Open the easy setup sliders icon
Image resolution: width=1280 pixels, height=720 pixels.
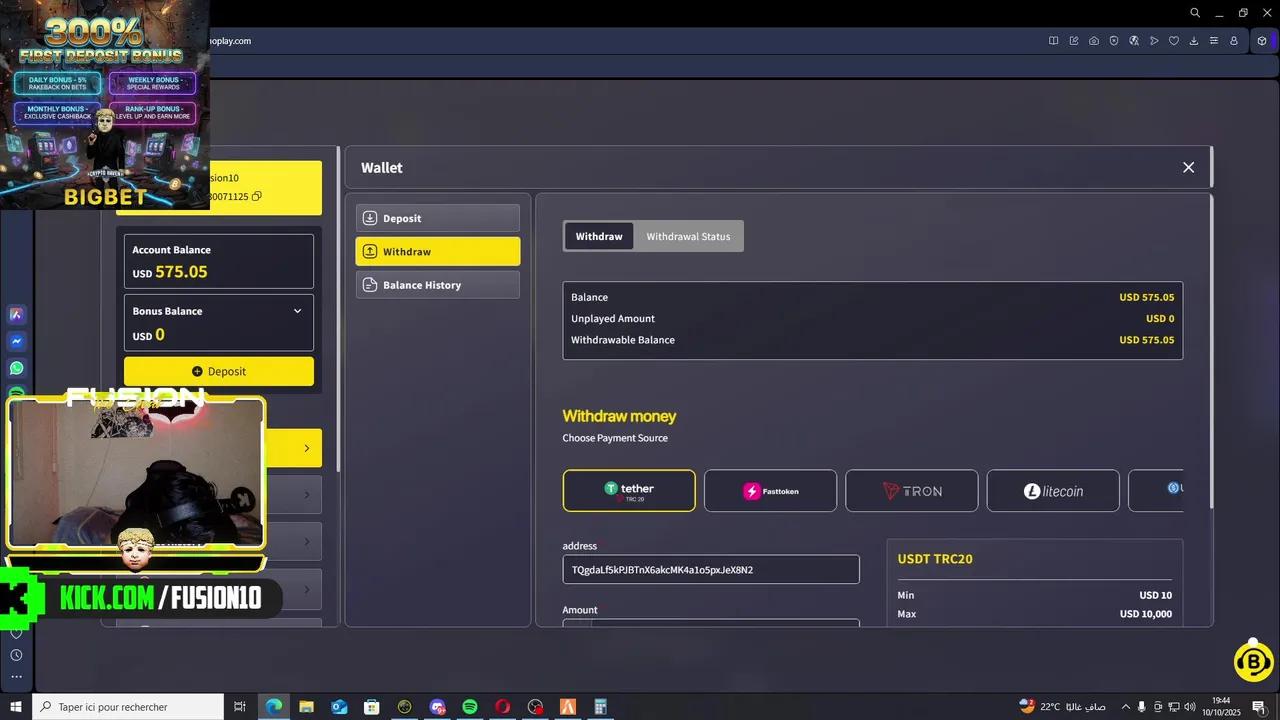pos(1214,41)
